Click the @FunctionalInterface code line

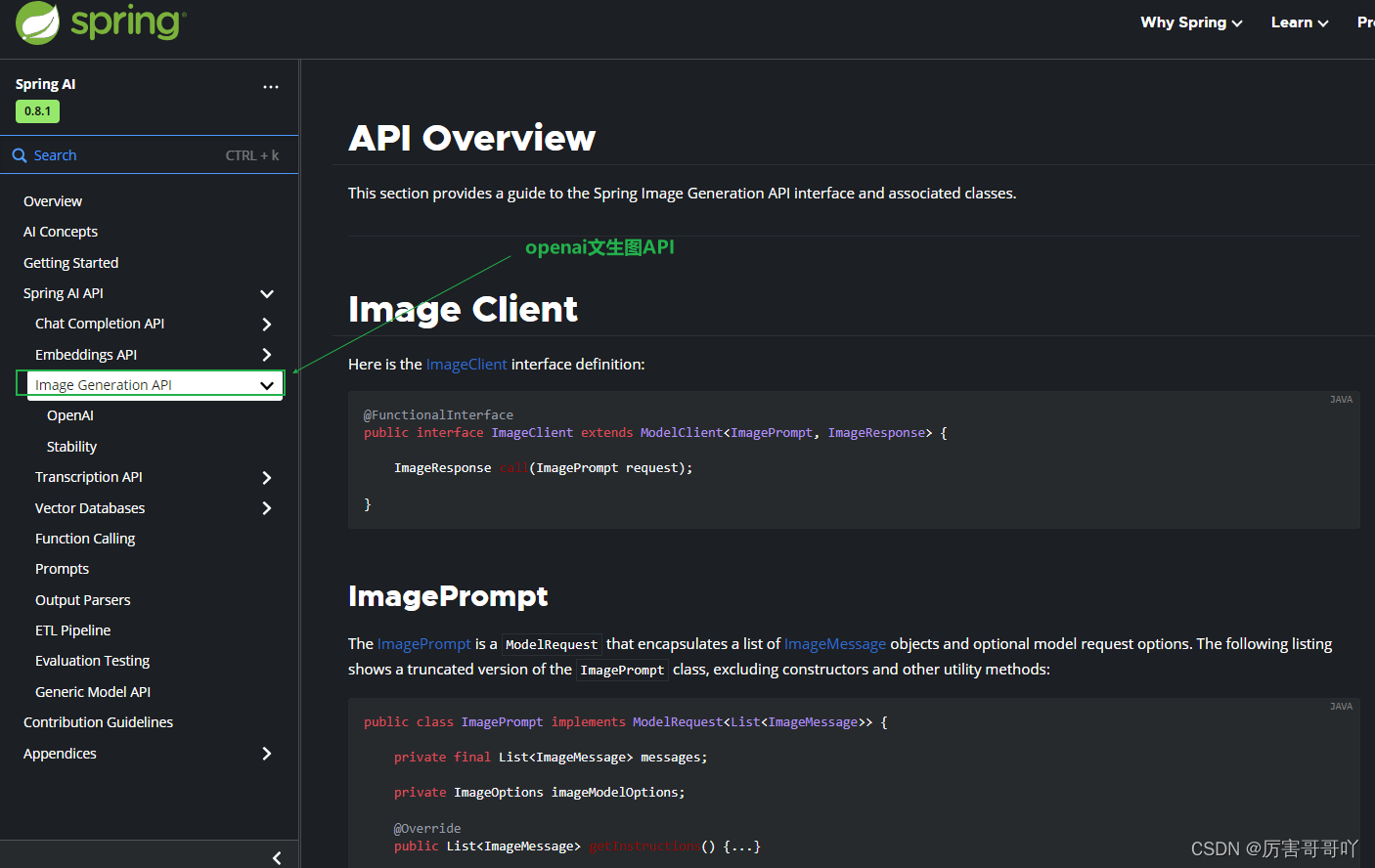pos(438,415)
